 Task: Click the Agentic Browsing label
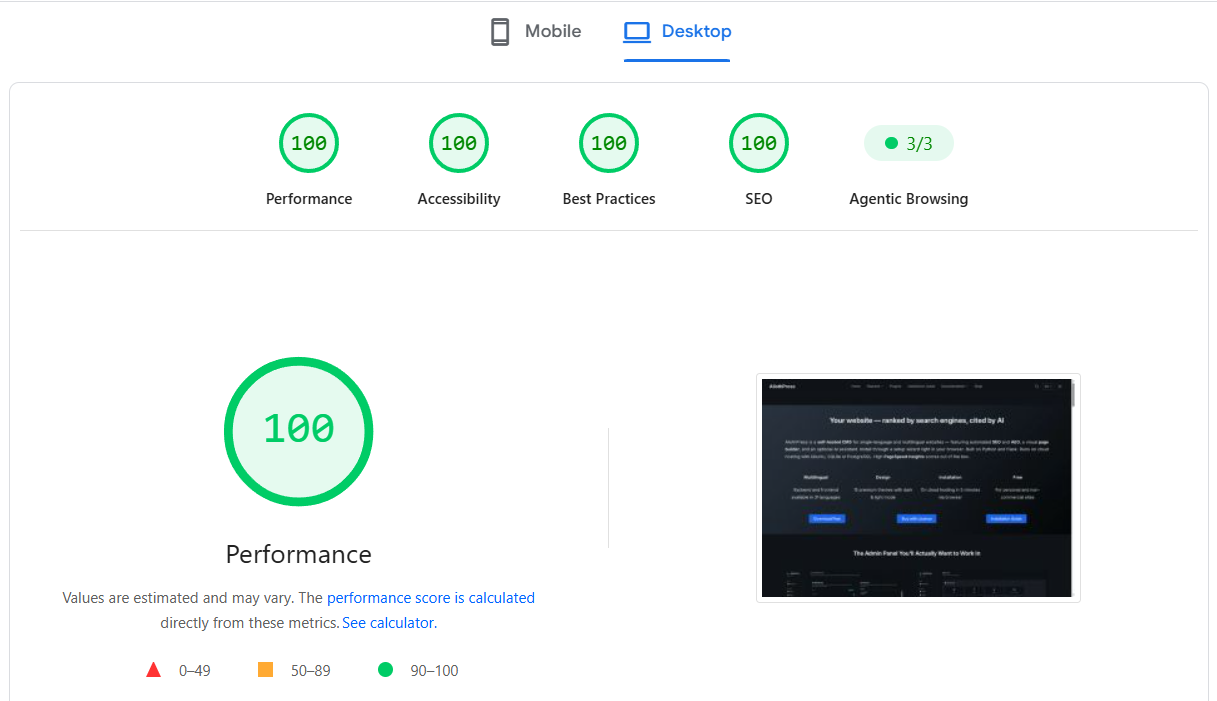[909, 199]
